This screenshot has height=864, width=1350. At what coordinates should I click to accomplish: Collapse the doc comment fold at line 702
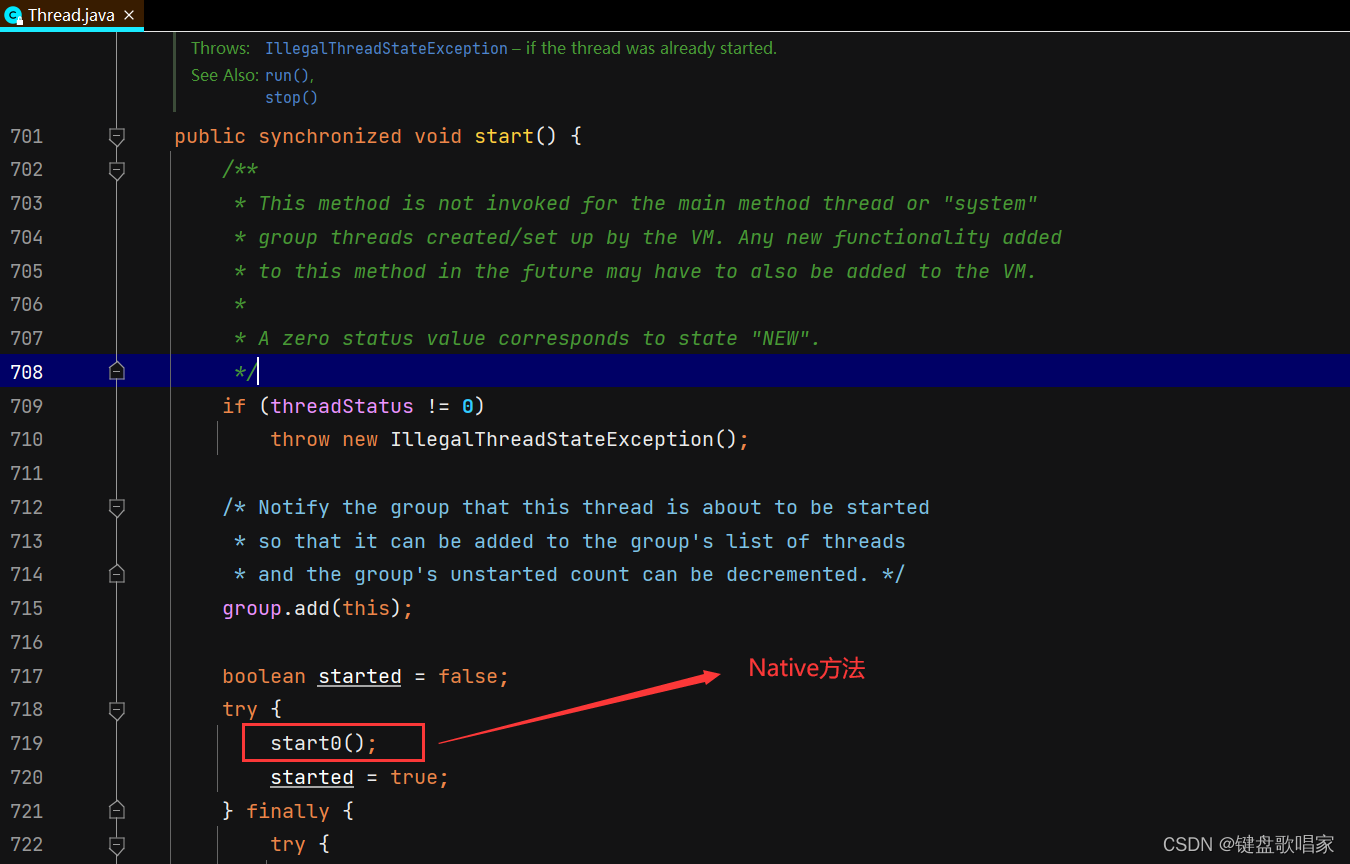point(117,170)
